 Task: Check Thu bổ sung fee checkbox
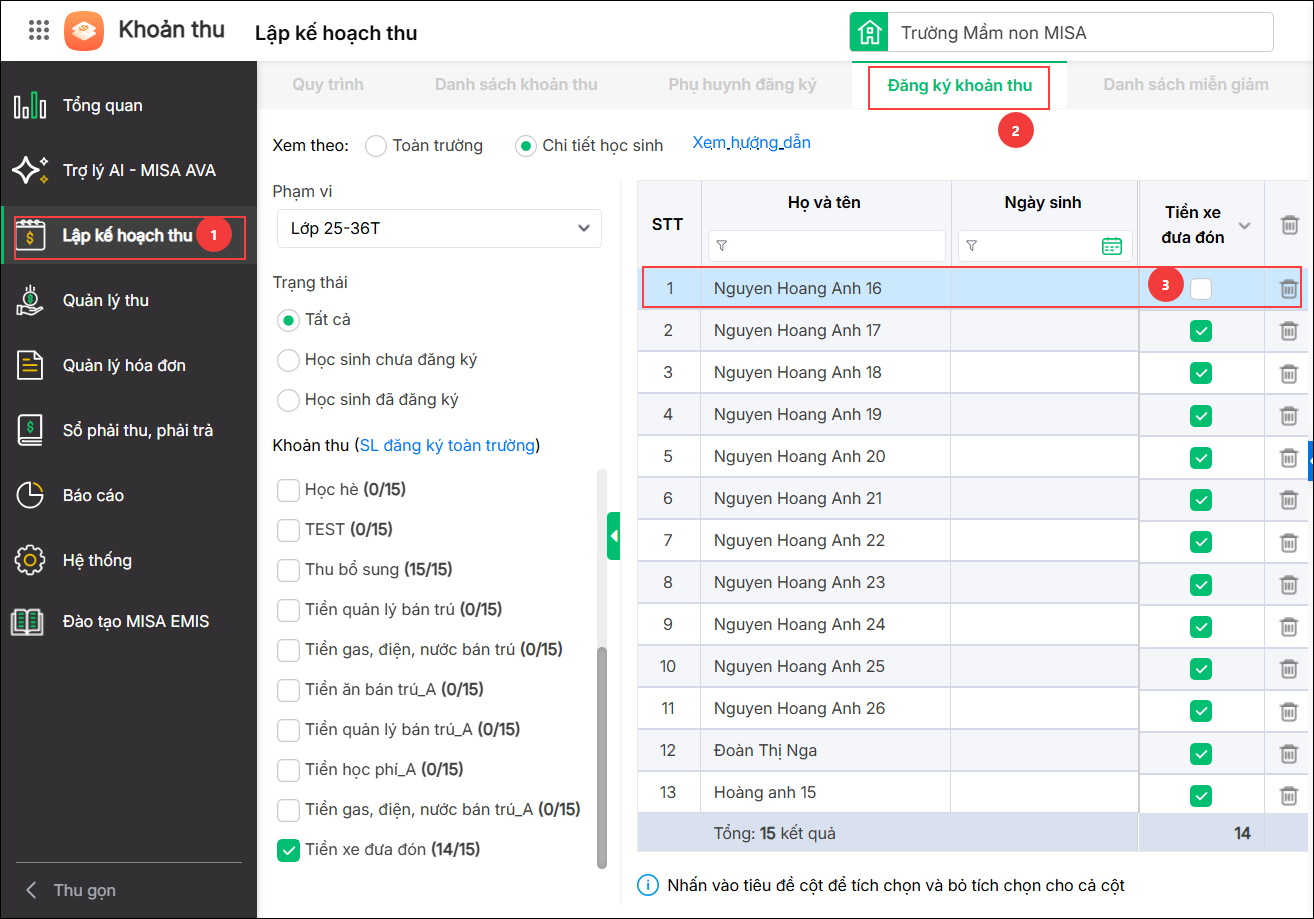click(288, 570)
